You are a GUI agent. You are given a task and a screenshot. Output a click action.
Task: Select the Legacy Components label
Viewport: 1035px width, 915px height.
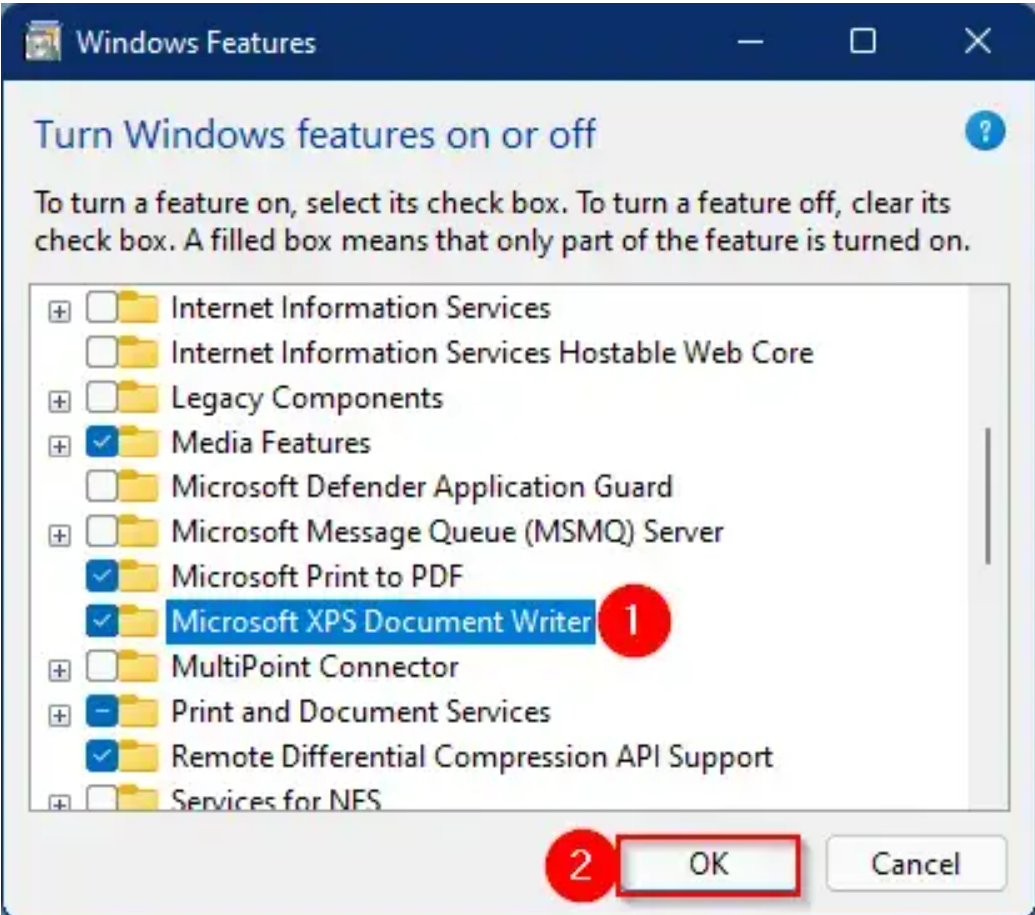point(307,399)
